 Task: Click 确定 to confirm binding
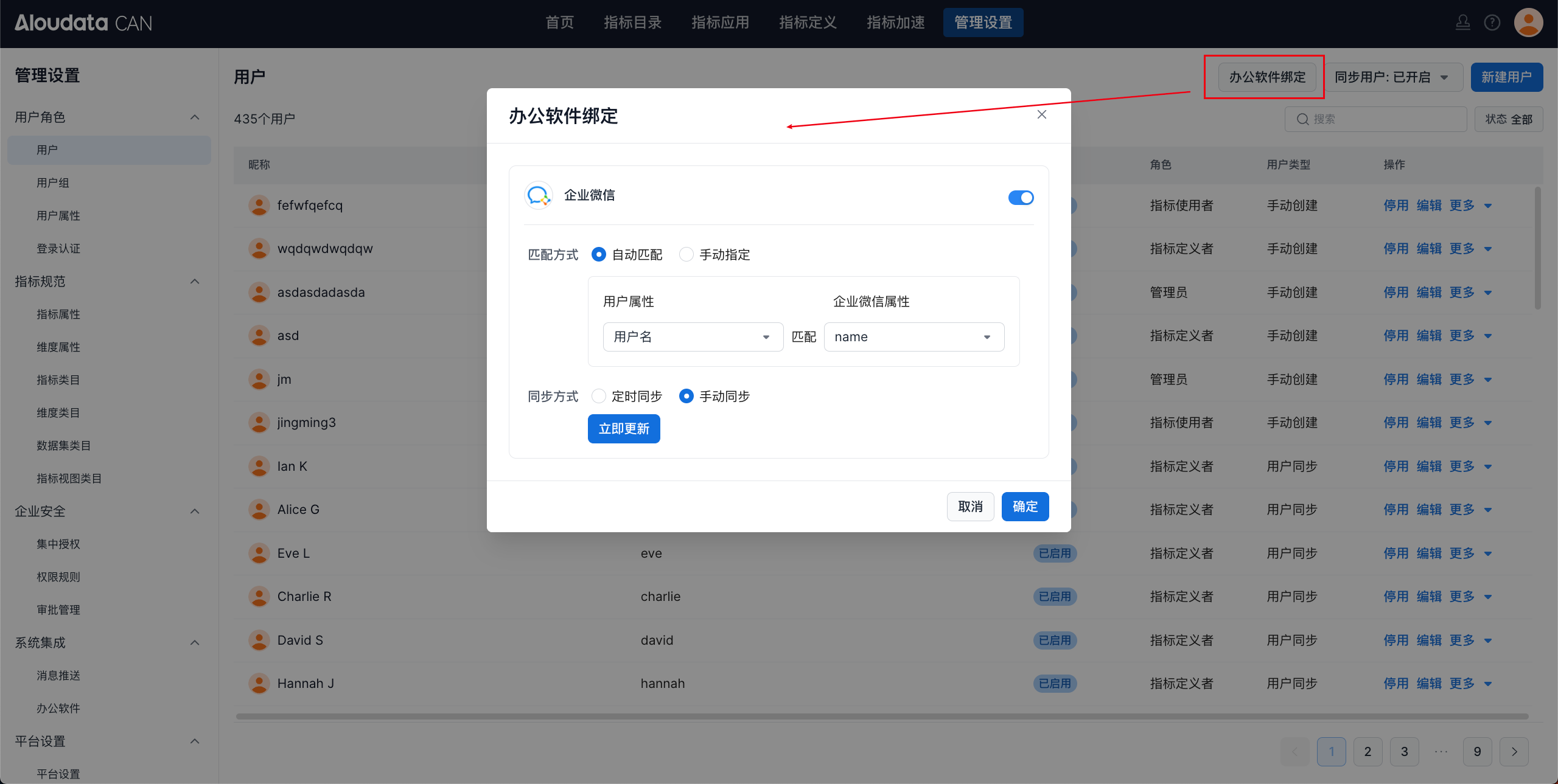point(1025,507)
